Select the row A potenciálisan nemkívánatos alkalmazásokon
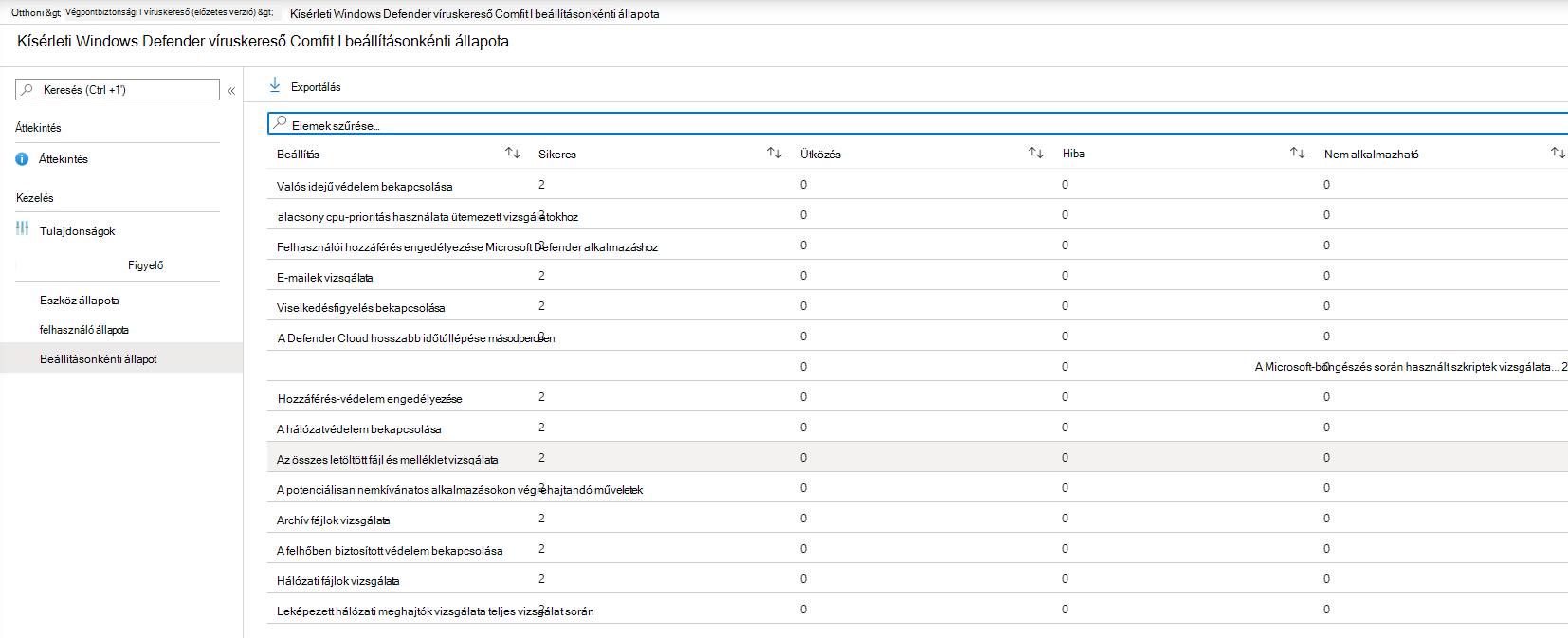The height and width of the screenshot is (638, 1568). click(x=918, y=487)
